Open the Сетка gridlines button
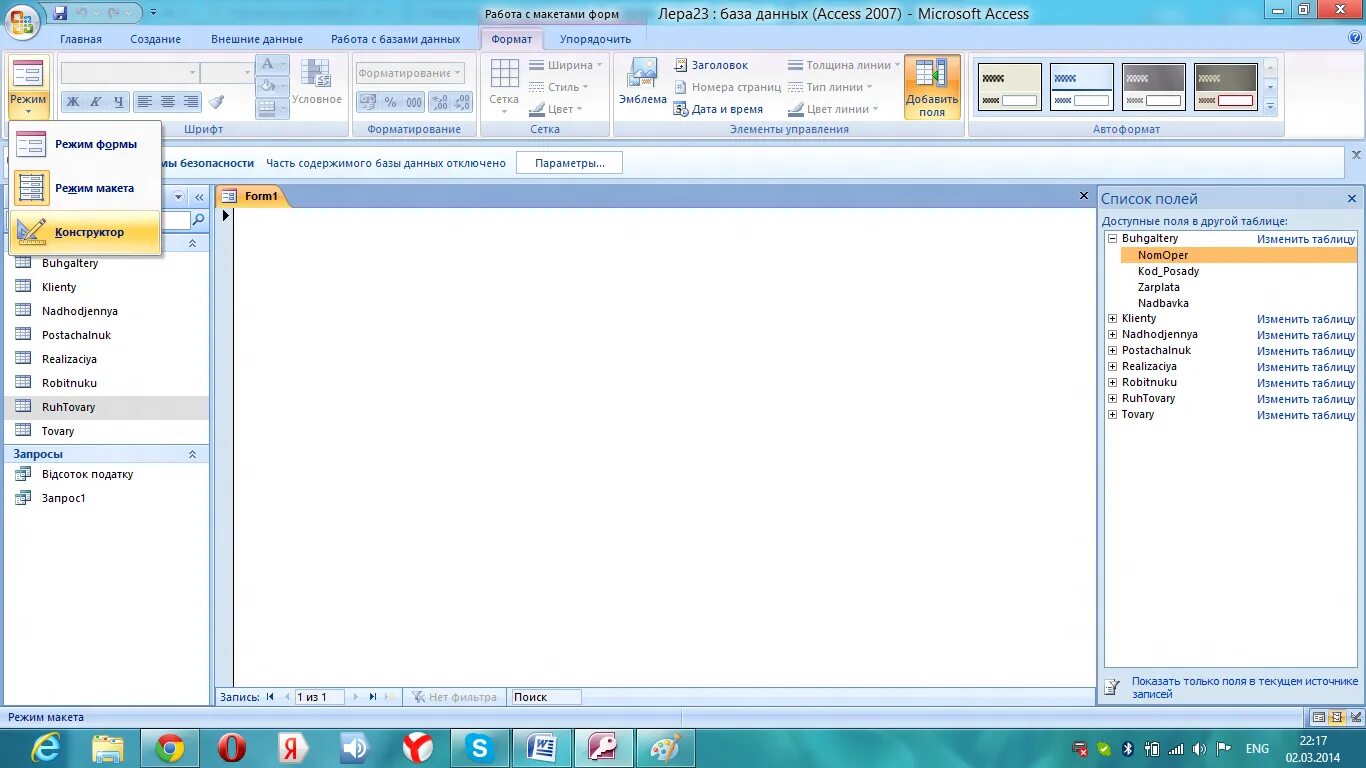 point(504,86)
